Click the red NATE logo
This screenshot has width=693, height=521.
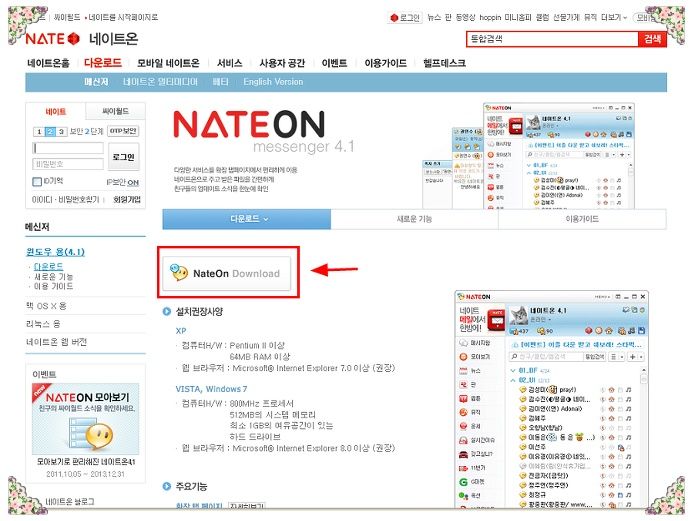click(x=52, y=39)
